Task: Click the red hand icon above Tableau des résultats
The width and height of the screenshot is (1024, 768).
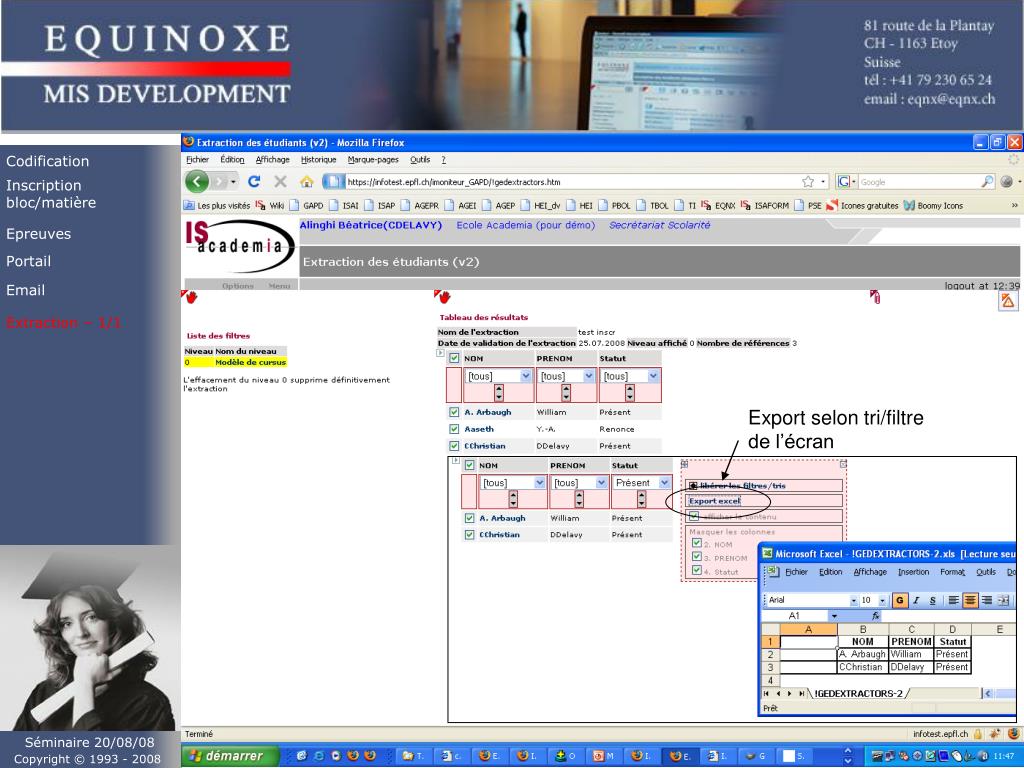Action: pyautogui.click(x=443, y=297)
